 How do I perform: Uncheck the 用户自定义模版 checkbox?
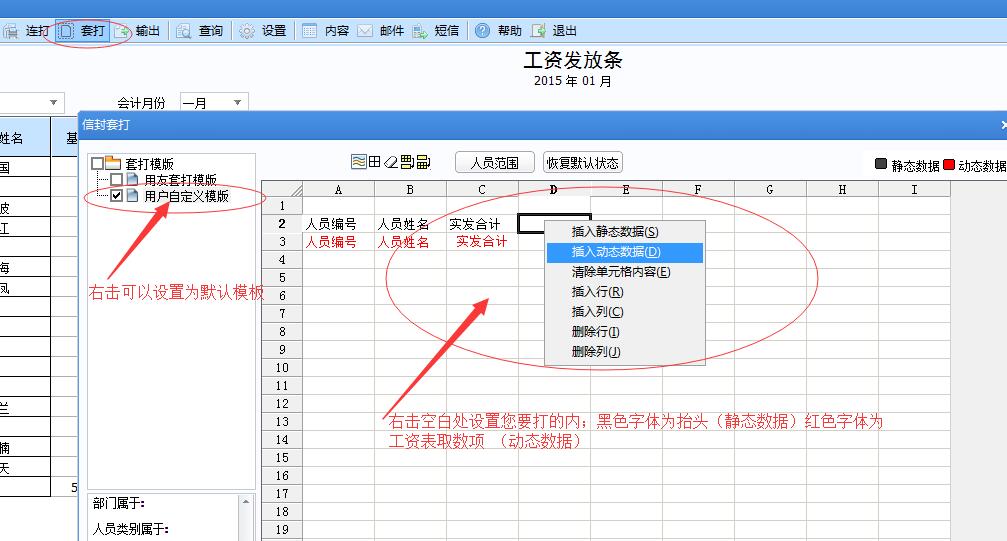pyautogui.click(x=117, y=196)
